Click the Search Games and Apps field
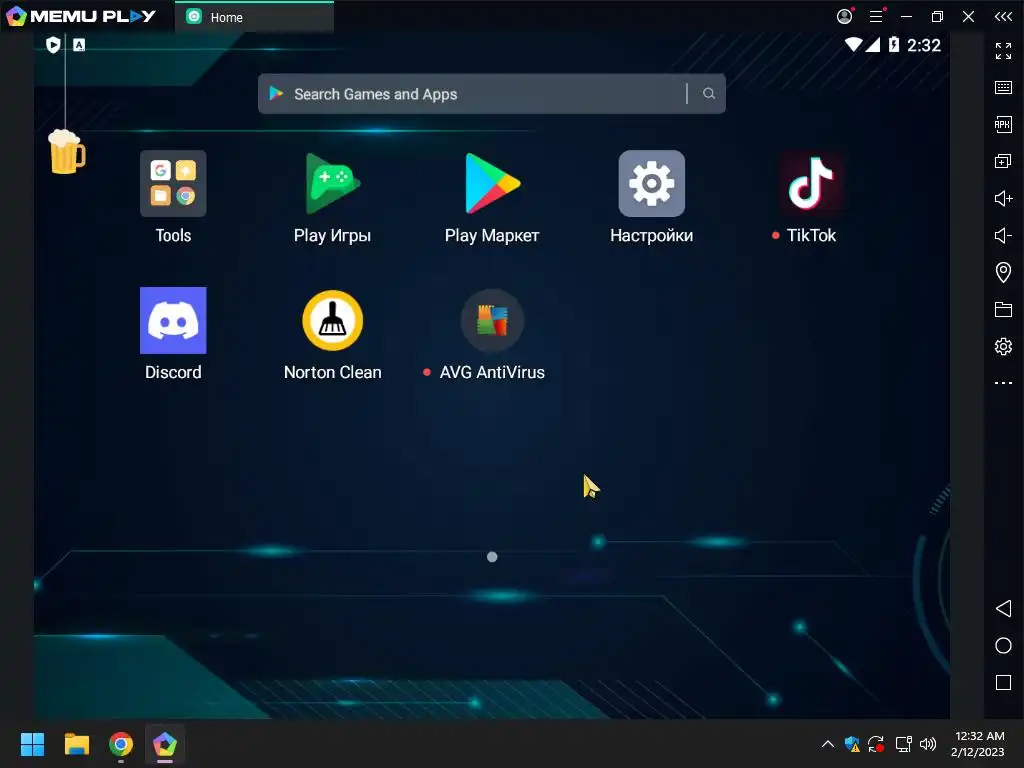1024x768 pixels. click(491, 94)
